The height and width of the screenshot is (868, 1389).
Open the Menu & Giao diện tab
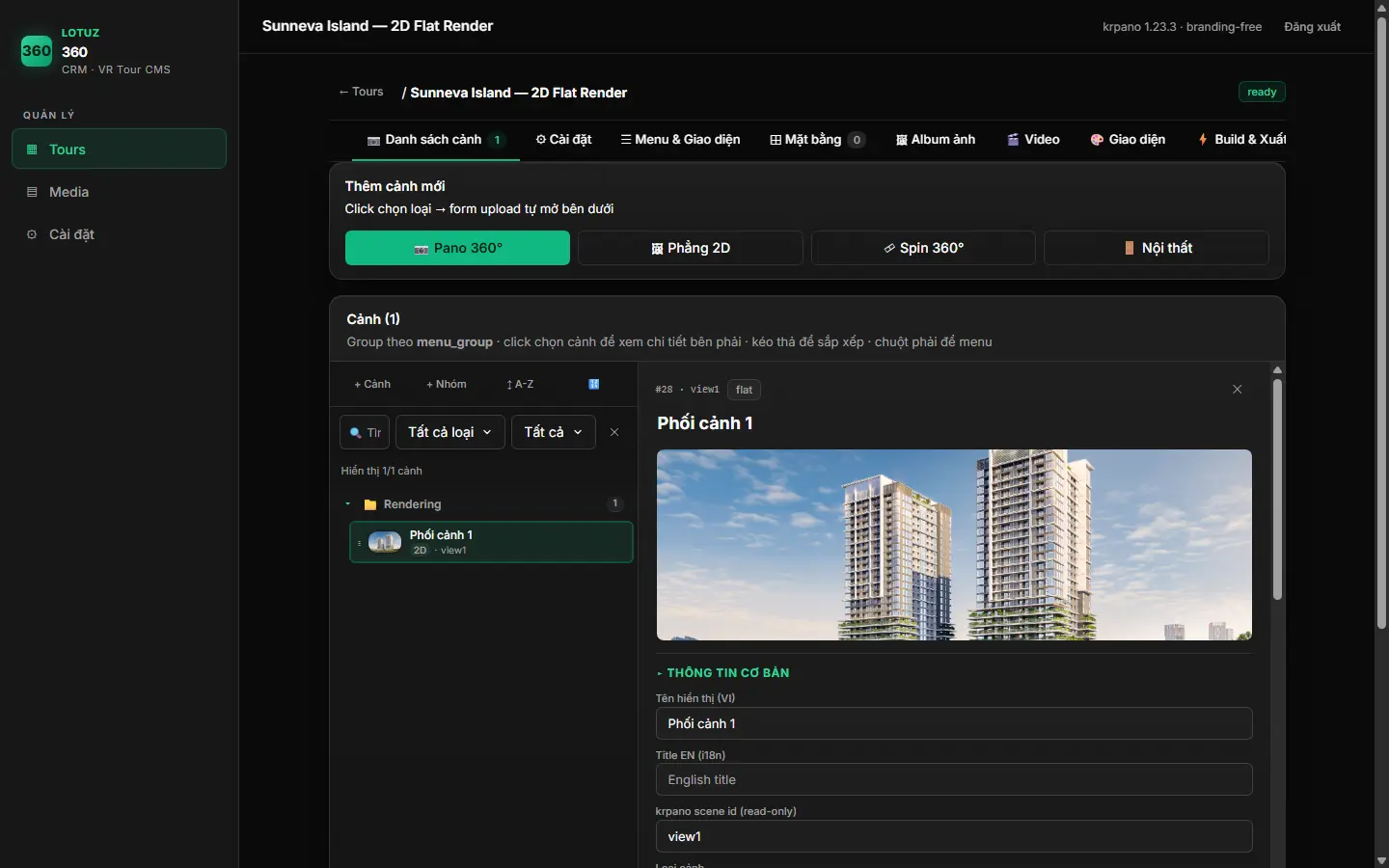click(680, 140)
